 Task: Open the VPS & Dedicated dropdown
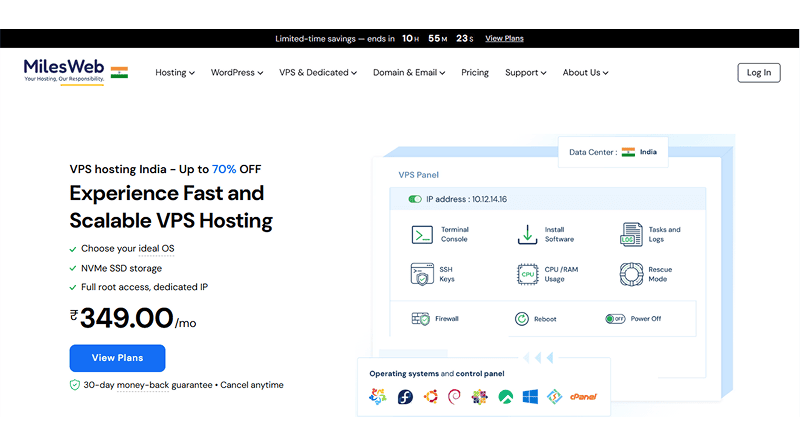coord(318,72)
